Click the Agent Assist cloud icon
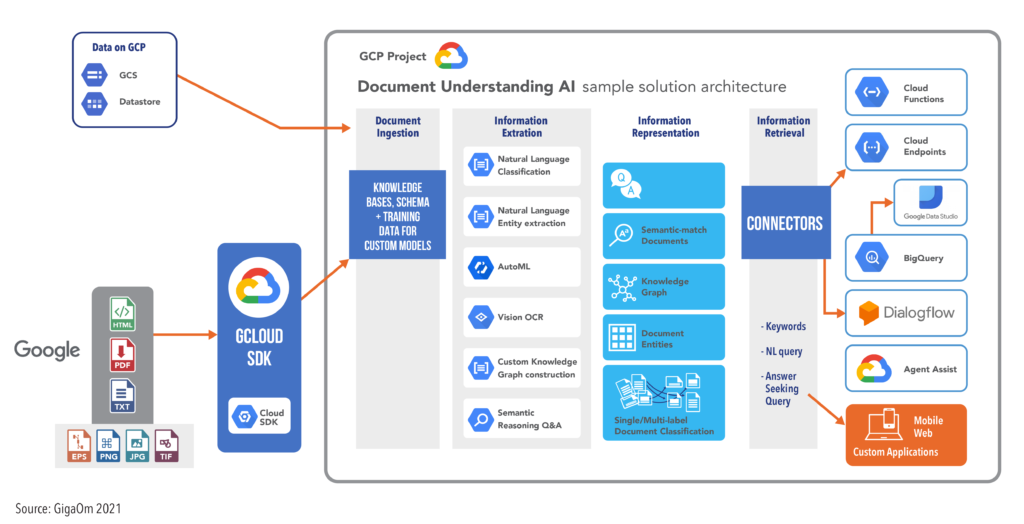This screenshot has width=1024, height=524. (874, 368)
